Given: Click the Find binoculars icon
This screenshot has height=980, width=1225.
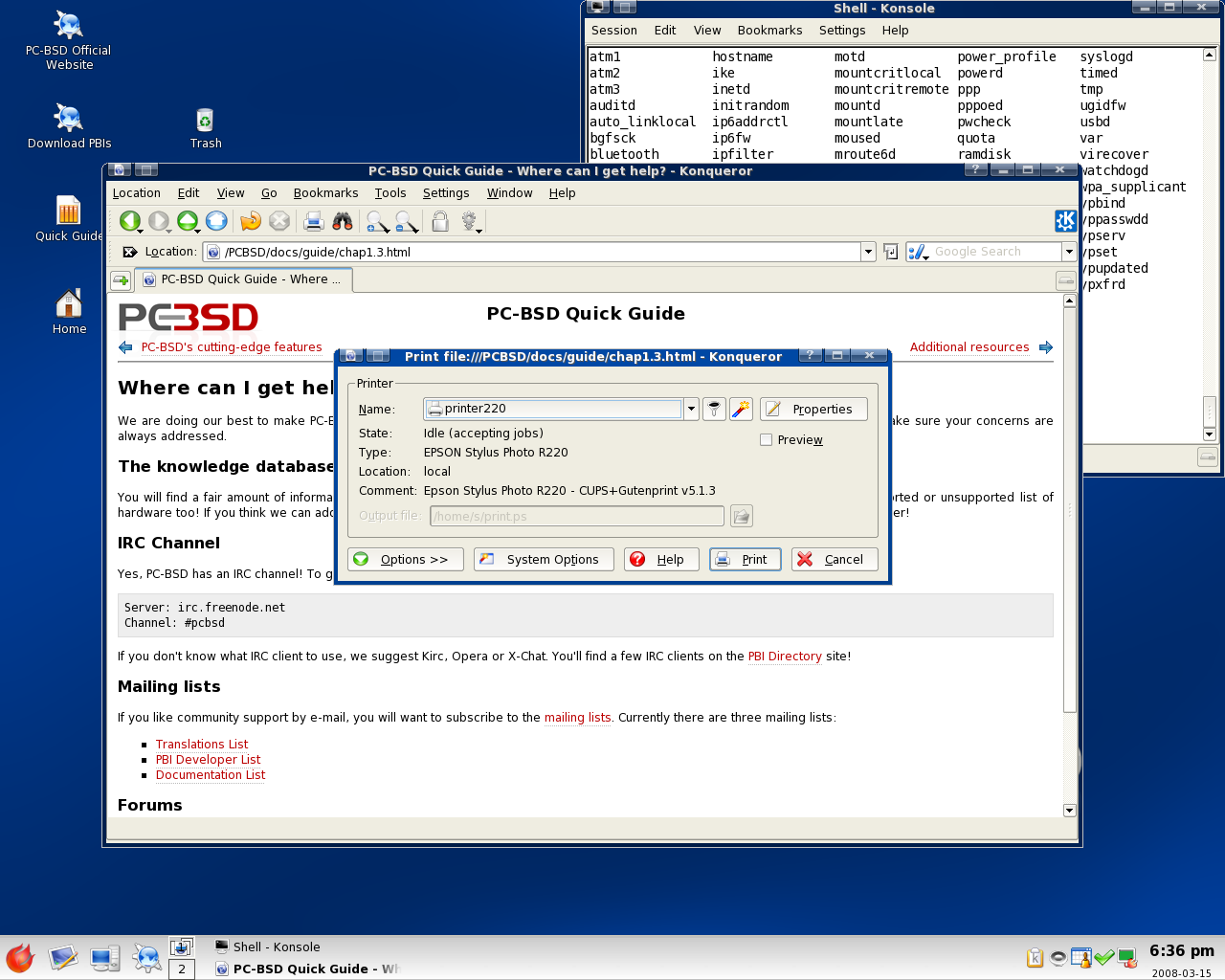Looking at the screenshot, I should [343, 221].
